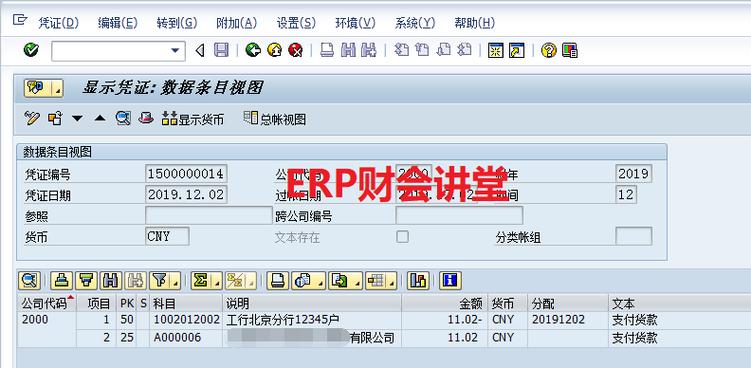Click the red Cancel icon
The height and width of the screenshot is (368, 751).
[x=296, y=50]
